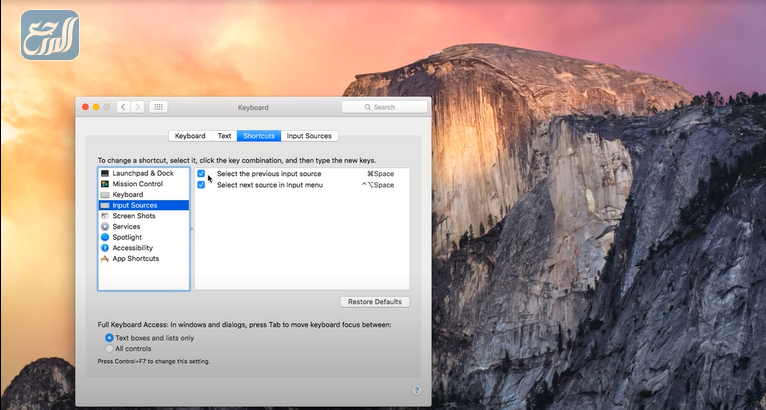Select the Screen Shots icon

pos(105,216)
